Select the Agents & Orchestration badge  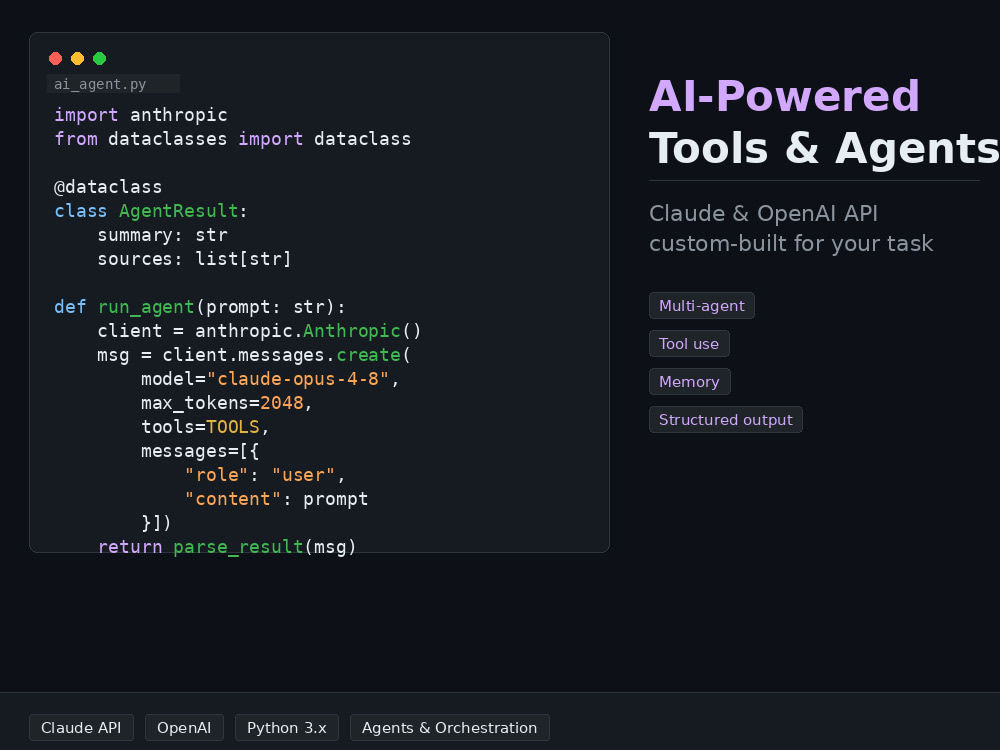tap(450, 728)
